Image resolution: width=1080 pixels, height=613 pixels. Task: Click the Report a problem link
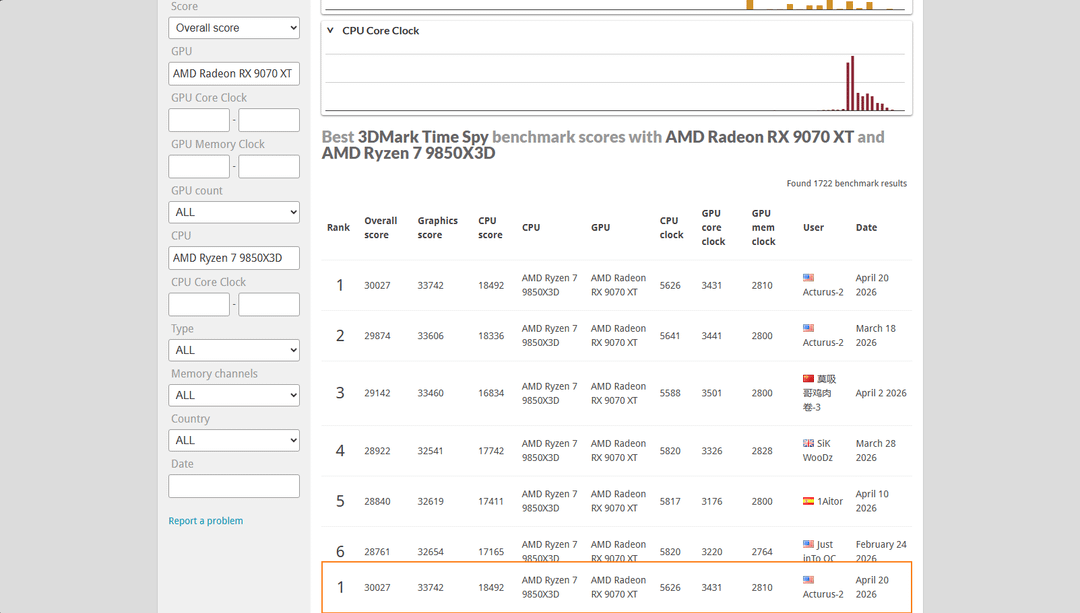pos(206,521)
